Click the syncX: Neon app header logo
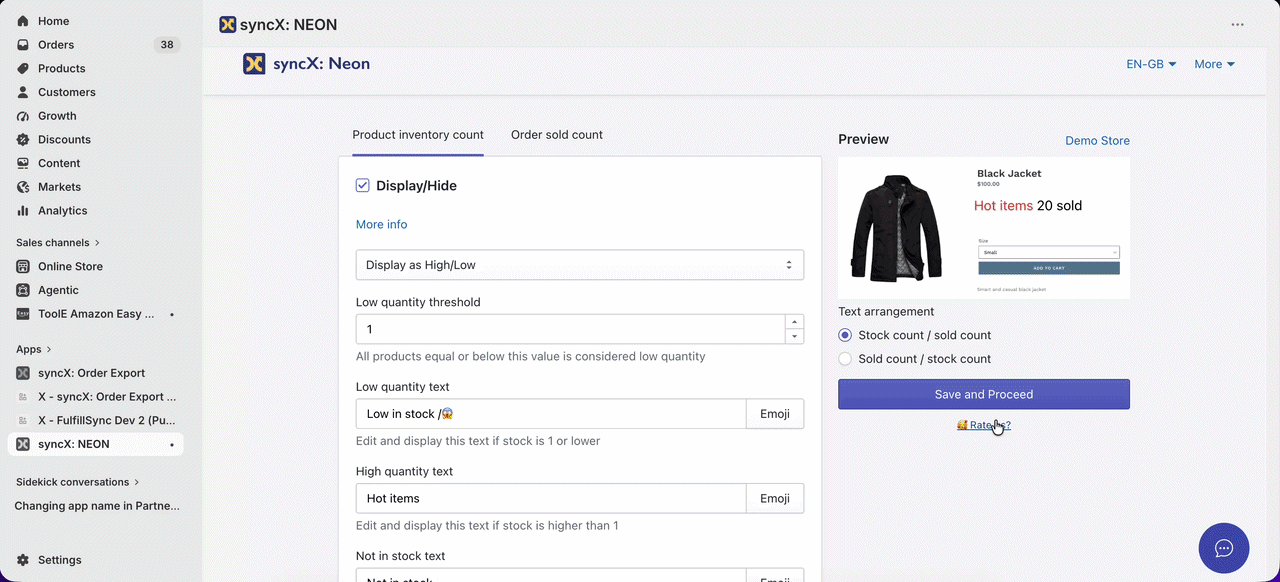Viewport: 1280px width, 582px height. pyautogui.click(x=254, y=64)
